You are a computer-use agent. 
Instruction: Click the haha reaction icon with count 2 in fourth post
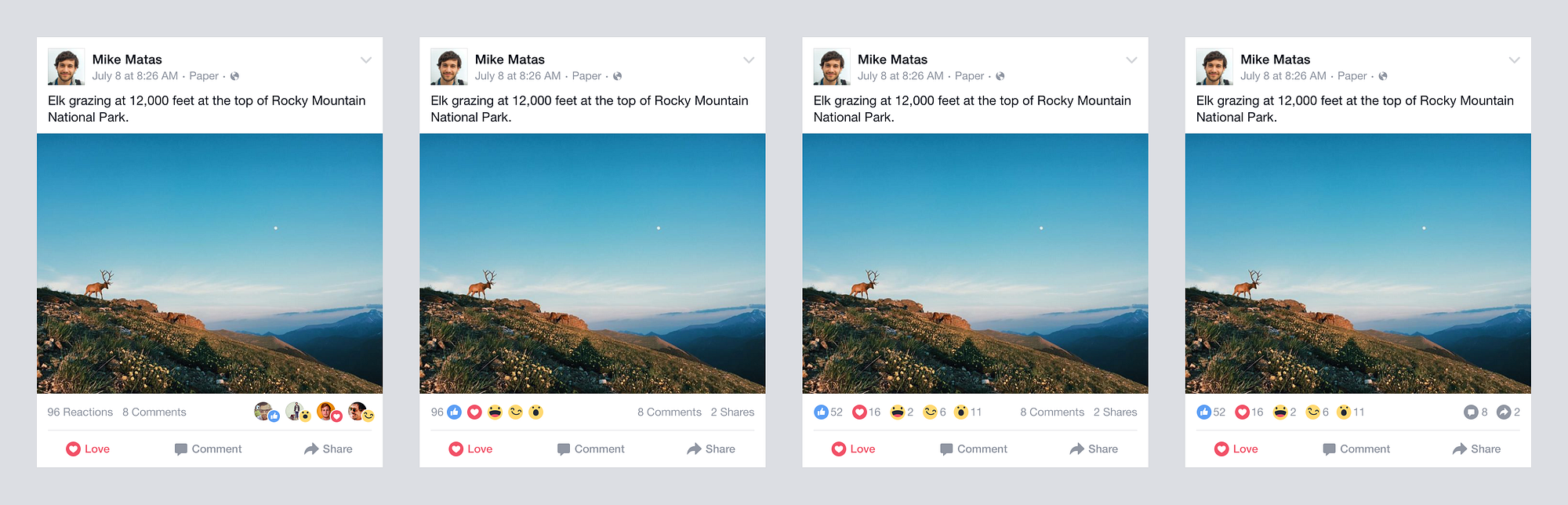1279,412
